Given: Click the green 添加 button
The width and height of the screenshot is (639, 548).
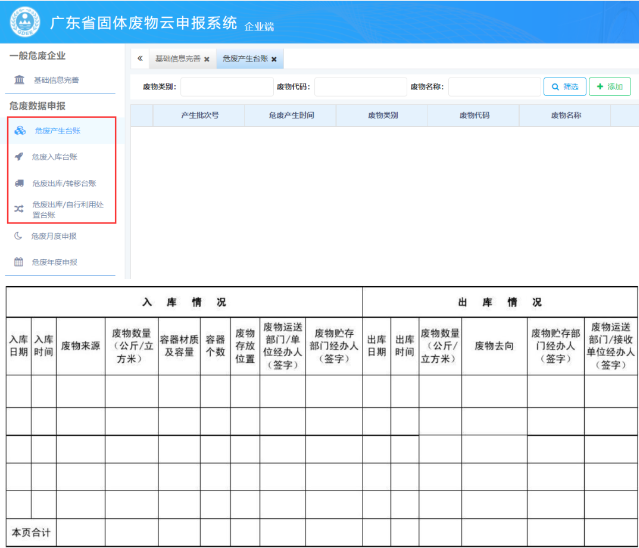Looking at the screenshot, I should pyautogui.click(x=610, y=87).
